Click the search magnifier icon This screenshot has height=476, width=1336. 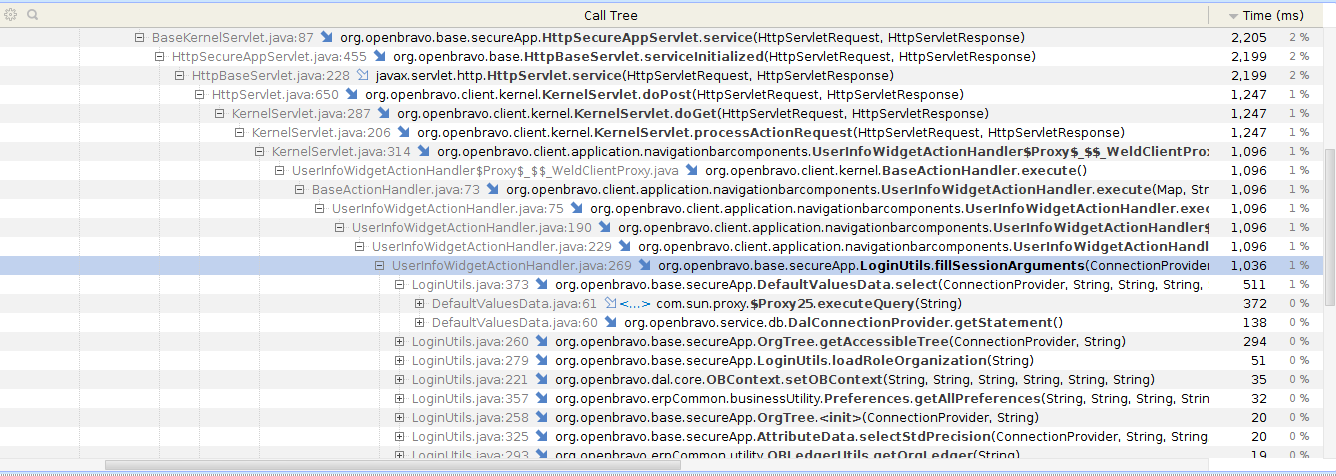point(32,15)
